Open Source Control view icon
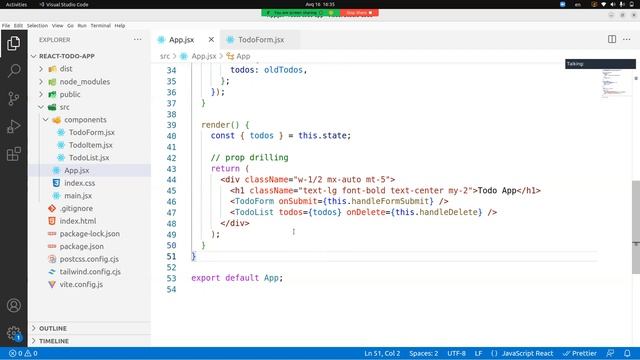Image resolution: width=640 pixels, height=360 pixels. pos(13,98)
